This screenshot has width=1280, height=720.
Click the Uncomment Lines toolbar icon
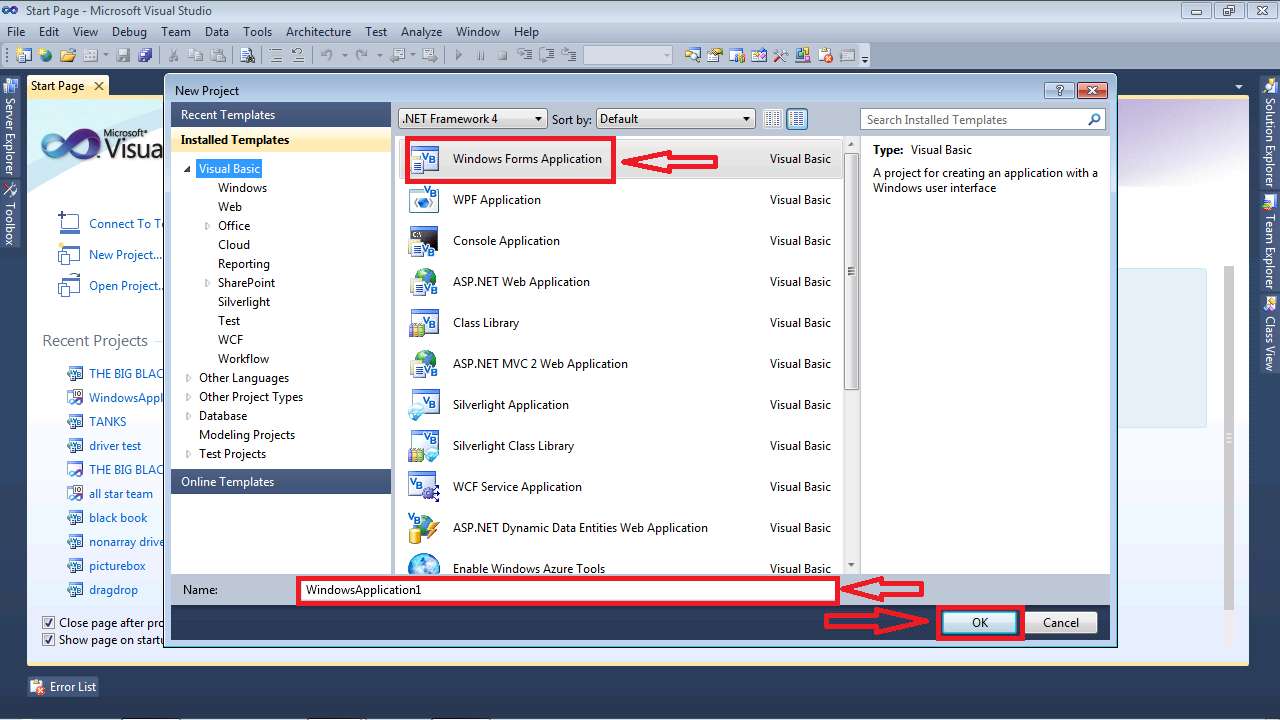pyautogui.click(x=298, y=55)
